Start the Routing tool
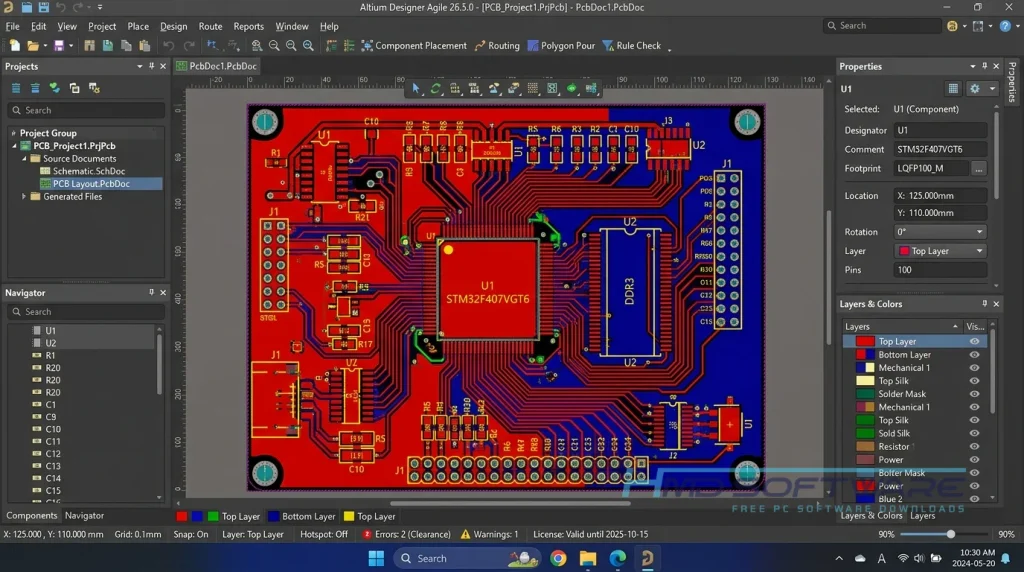 click(497, 46)
